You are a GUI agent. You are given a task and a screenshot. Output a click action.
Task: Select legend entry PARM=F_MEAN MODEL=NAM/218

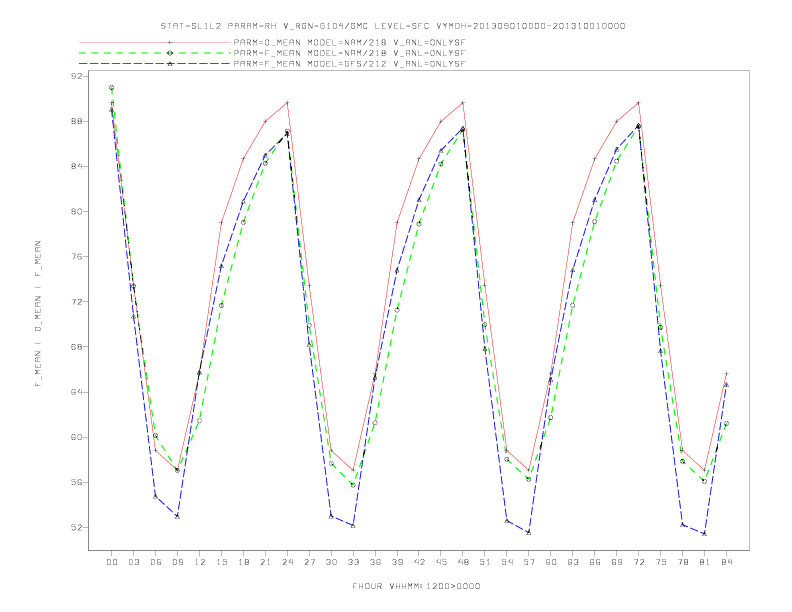click(349, 53)
